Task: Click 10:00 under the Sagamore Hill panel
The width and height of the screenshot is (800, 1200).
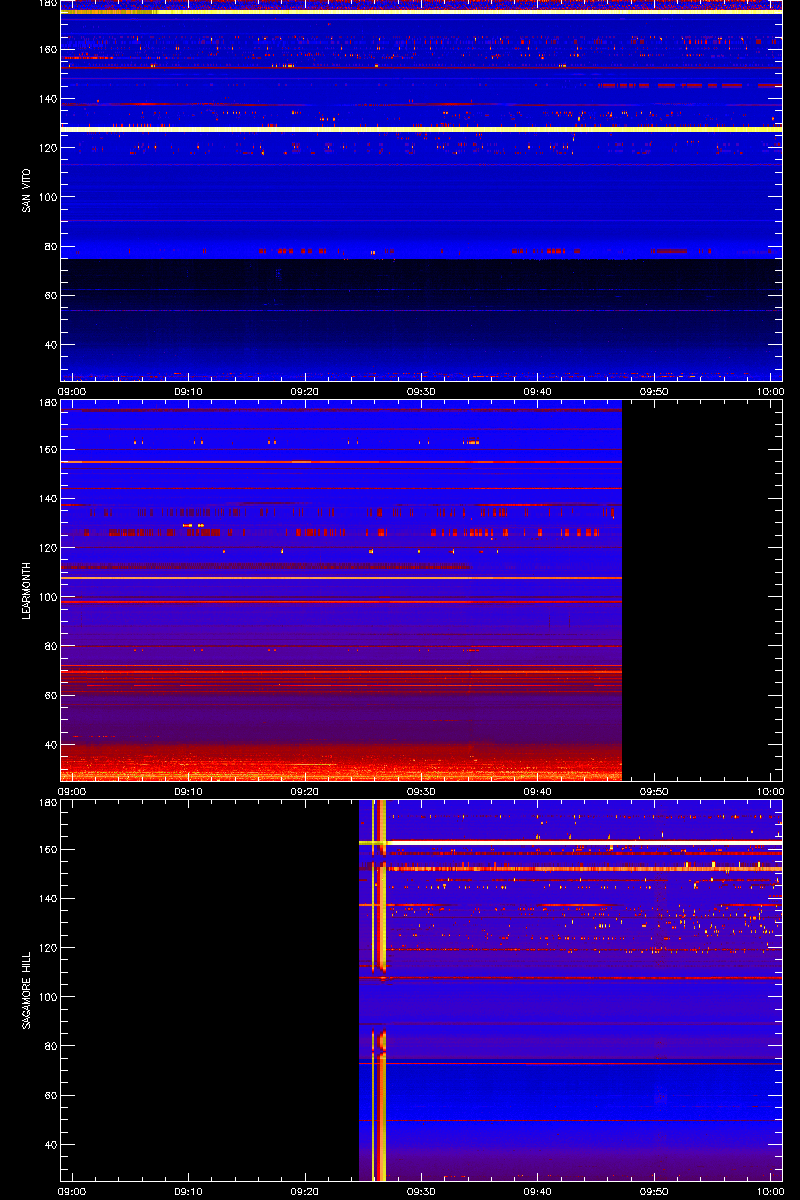Action: tap(770, 1191)
